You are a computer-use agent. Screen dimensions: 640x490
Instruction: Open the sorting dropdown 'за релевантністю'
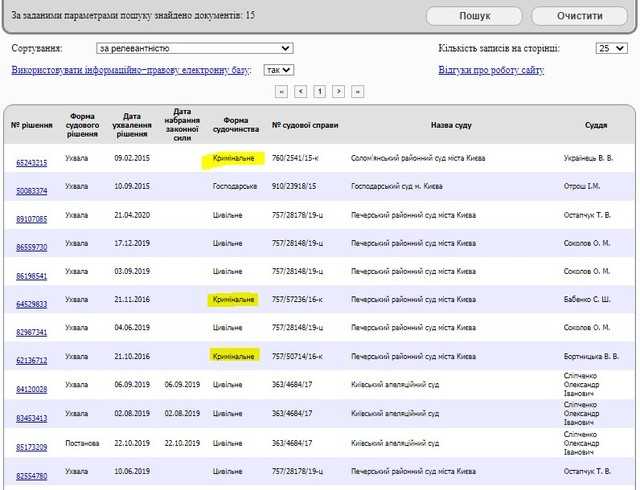coord(195,48)
